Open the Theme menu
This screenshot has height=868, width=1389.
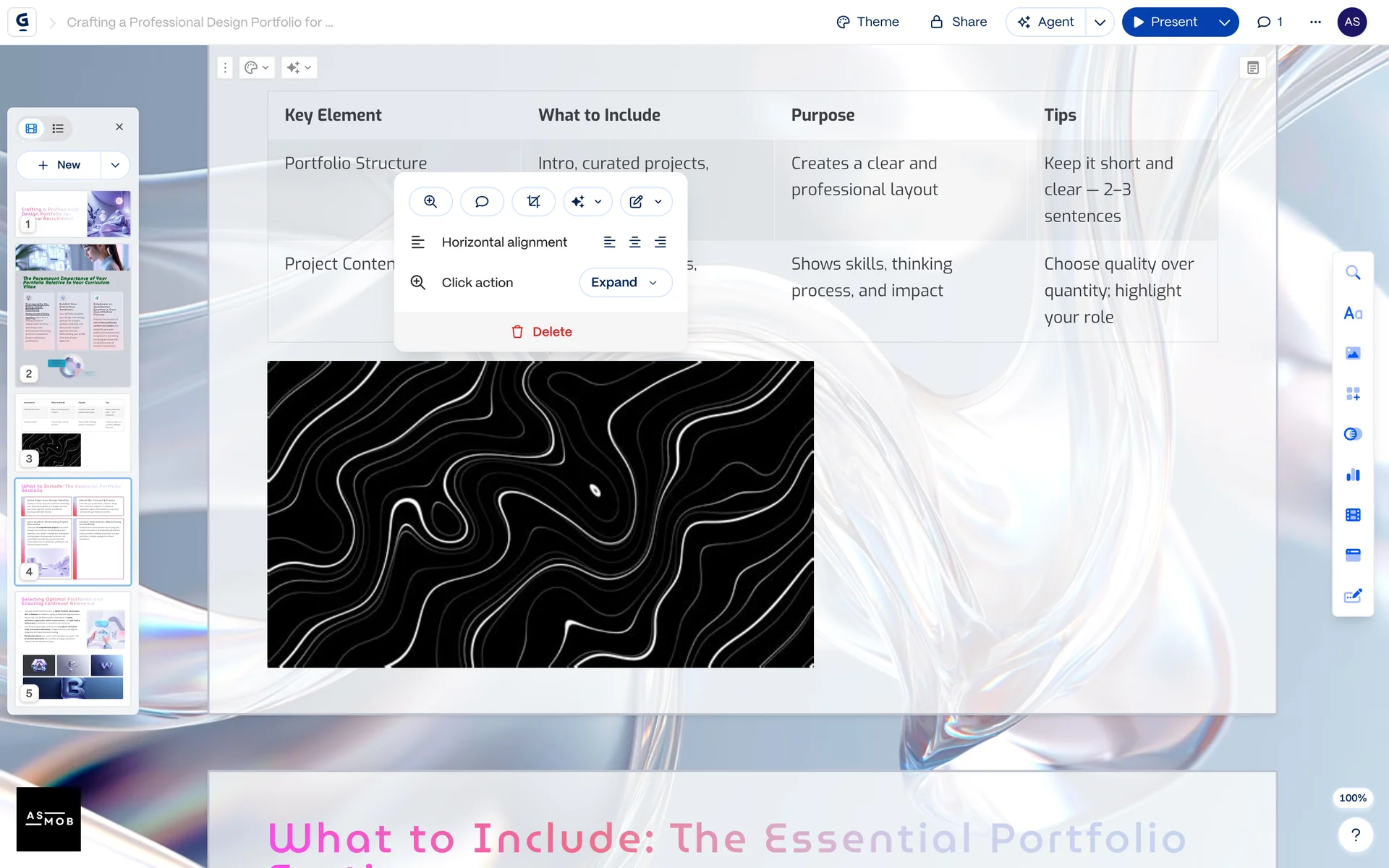[867, 22]
